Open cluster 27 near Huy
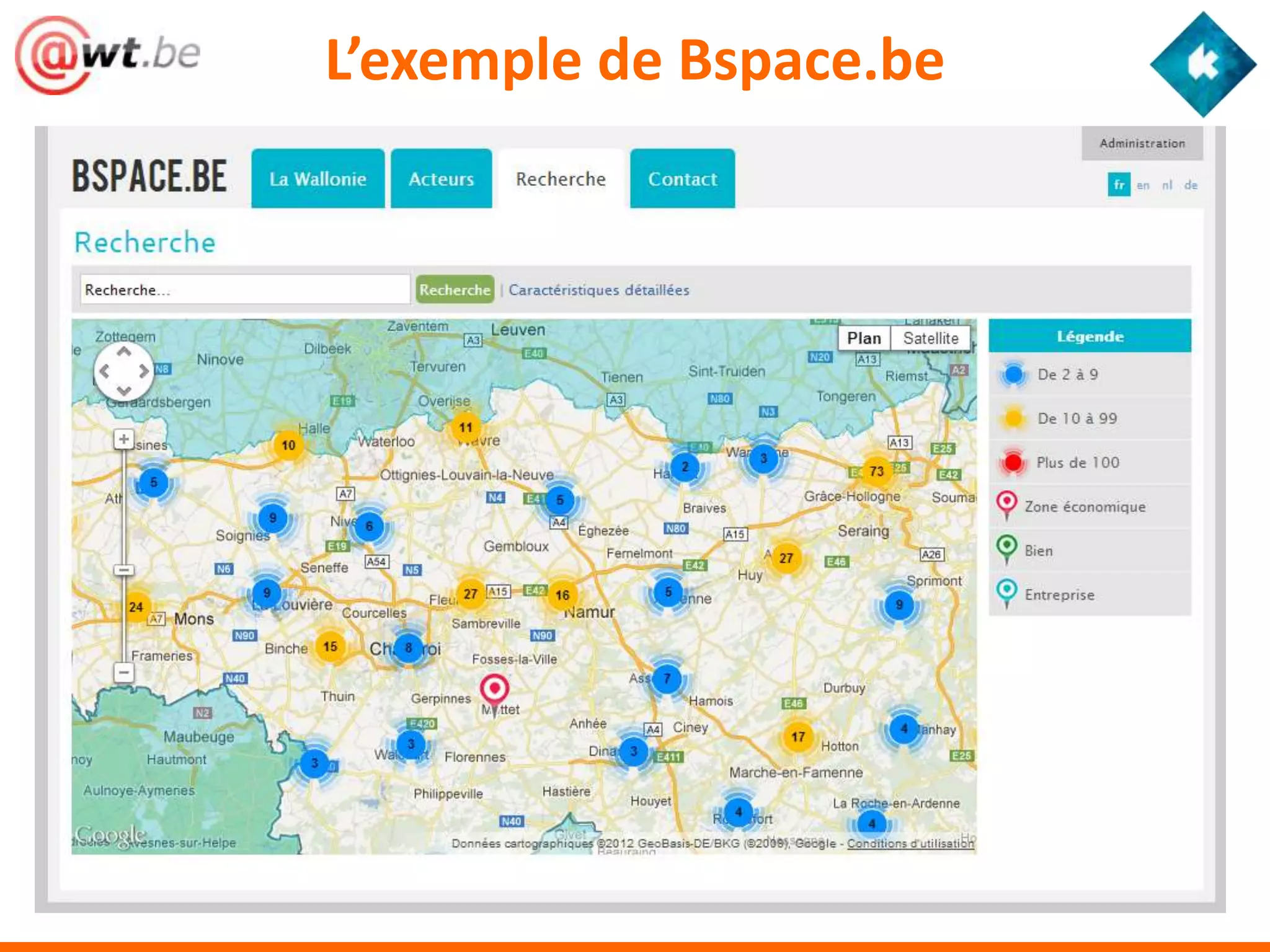1270x952 pixels. point(786,558)
